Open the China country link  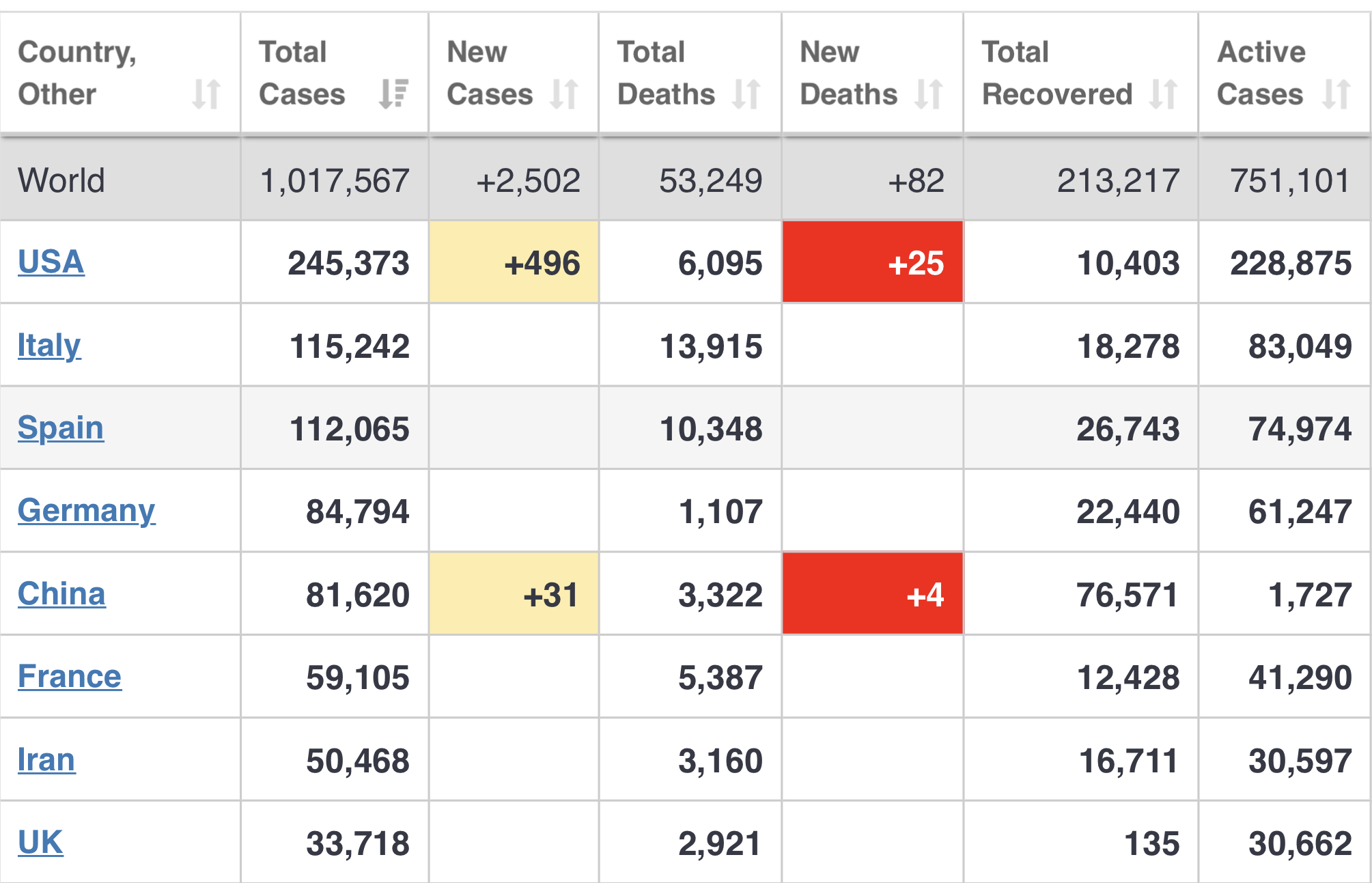point(61,594)
